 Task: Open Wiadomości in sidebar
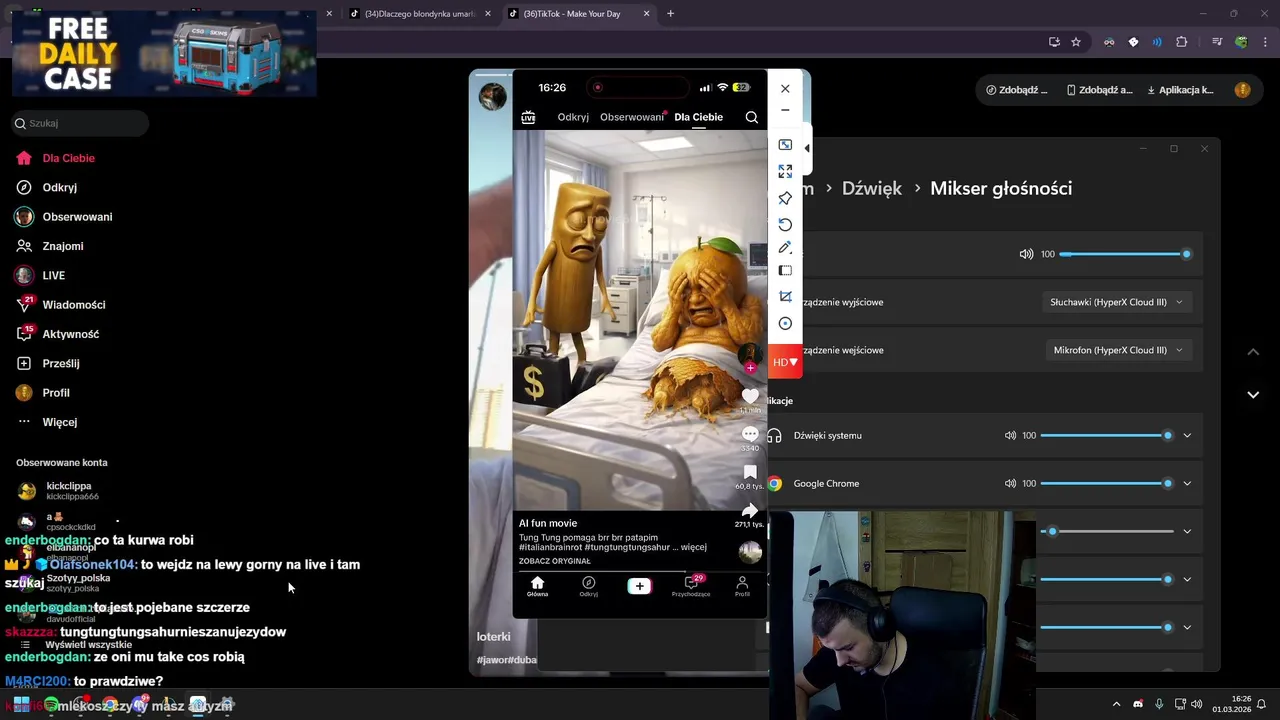point(60,305)
